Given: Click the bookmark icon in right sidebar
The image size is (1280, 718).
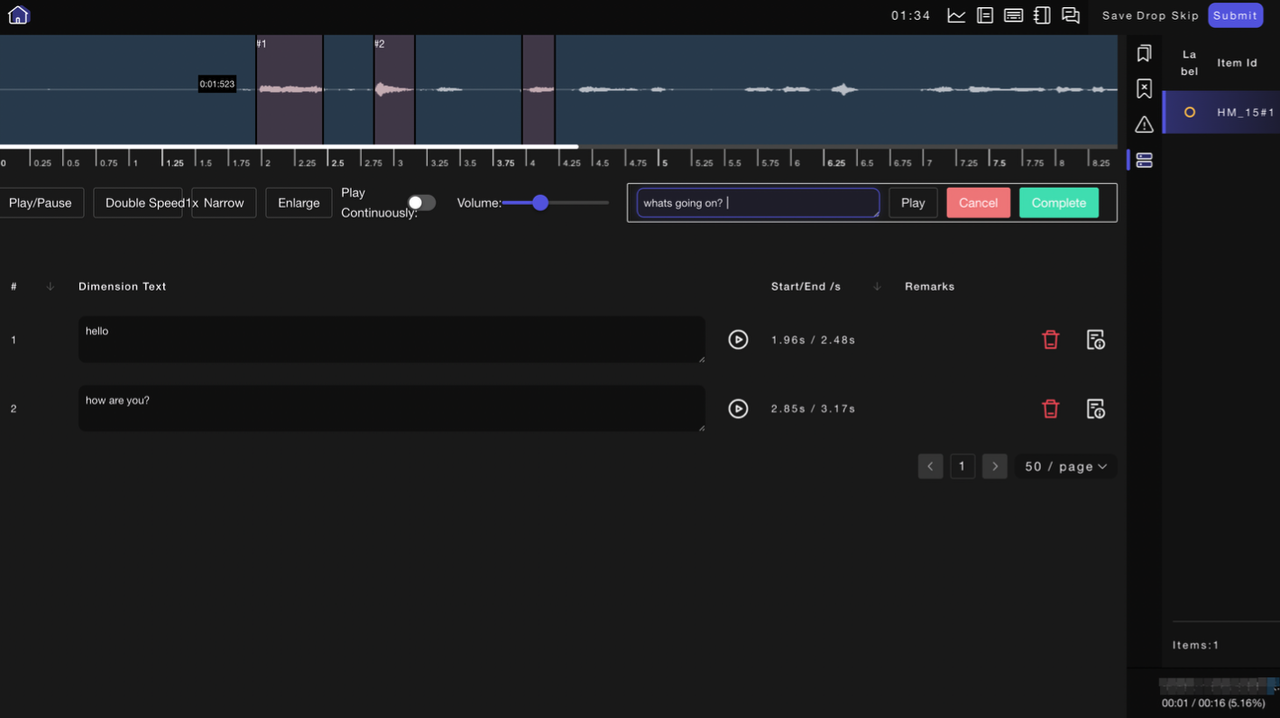Looking at the screenshot, I should point(1144,54).
